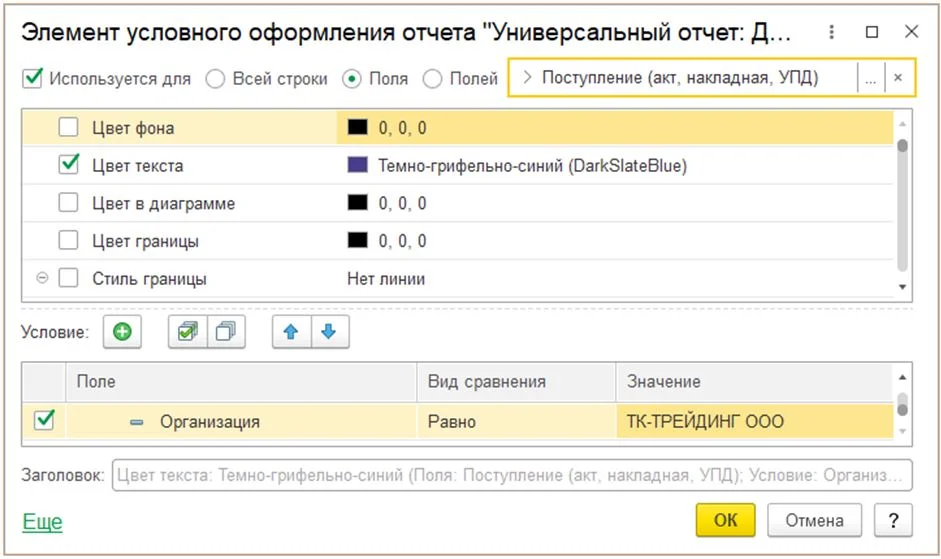Click the Цвет фона row label
941x559 pixels.
click(133, 128)
